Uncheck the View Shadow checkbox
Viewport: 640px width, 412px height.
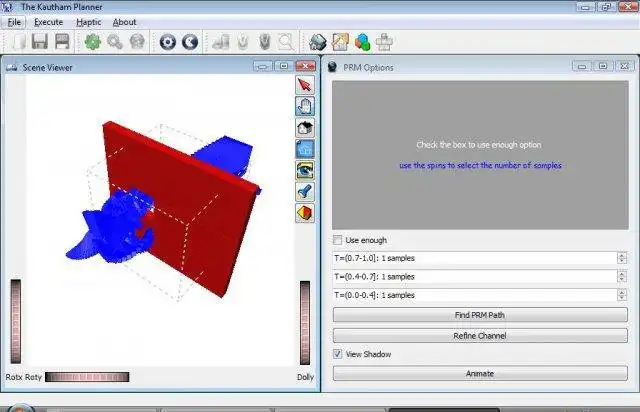click(x=338, y=354)
